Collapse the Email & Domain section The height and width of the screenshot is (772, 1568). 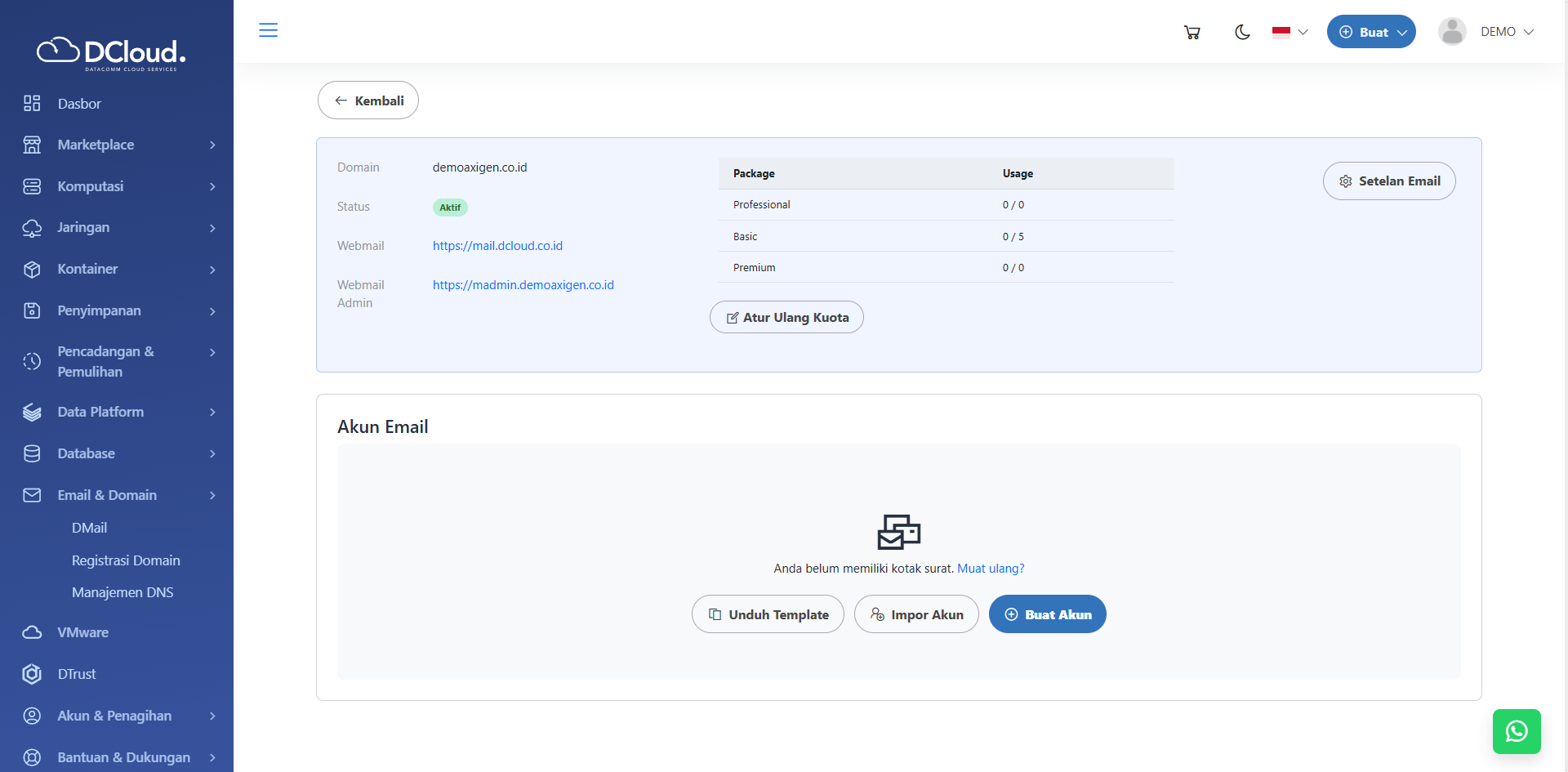pyautogui.click(x=118, y=495)
